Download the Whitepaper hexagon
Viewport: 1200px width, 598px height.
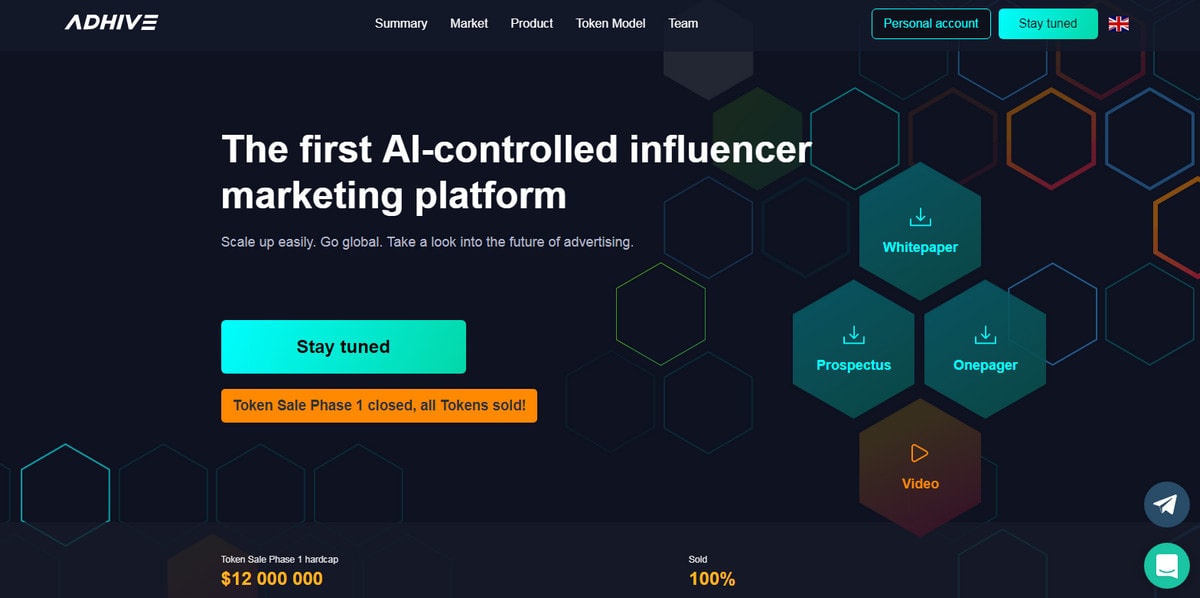(920, 231)
